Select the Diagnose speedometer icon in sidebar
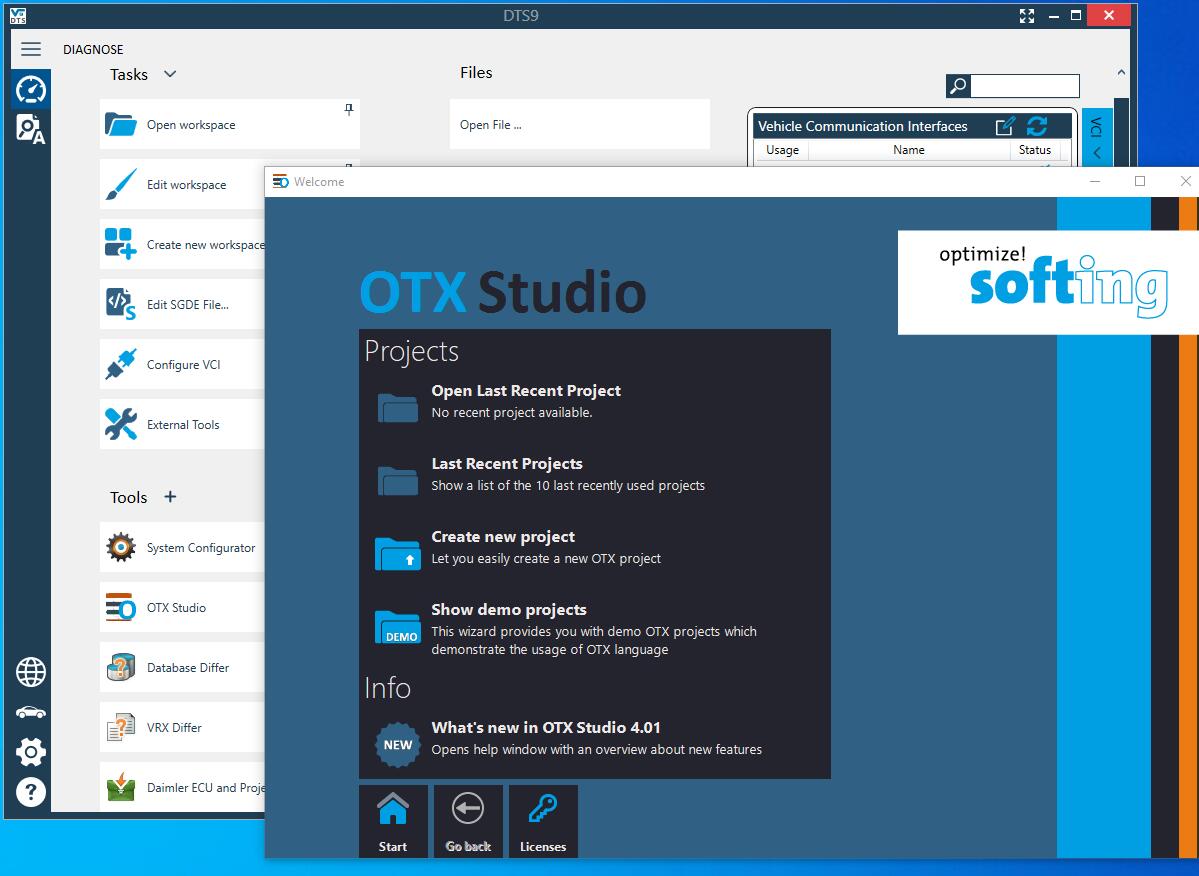 (x=31, y=89)
